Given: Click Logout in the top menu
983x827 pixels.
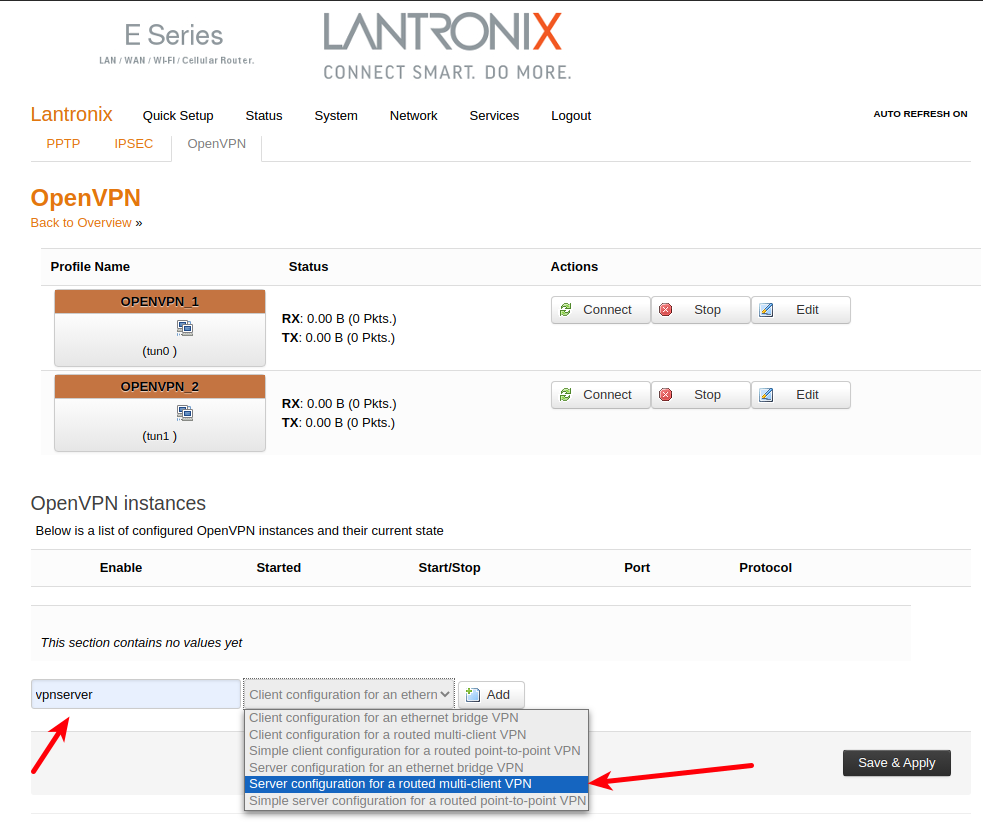Looking at the screenshot, I should (x=571, y=116).
